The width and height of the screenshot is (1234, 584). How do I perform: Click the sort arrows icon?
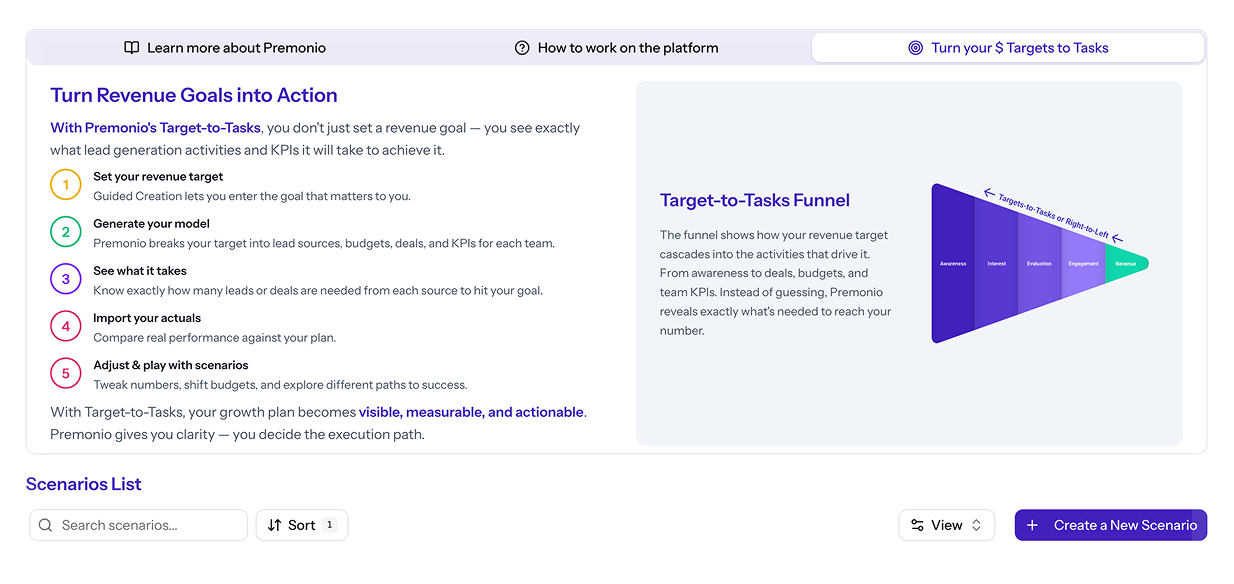(x=274, y=525)
